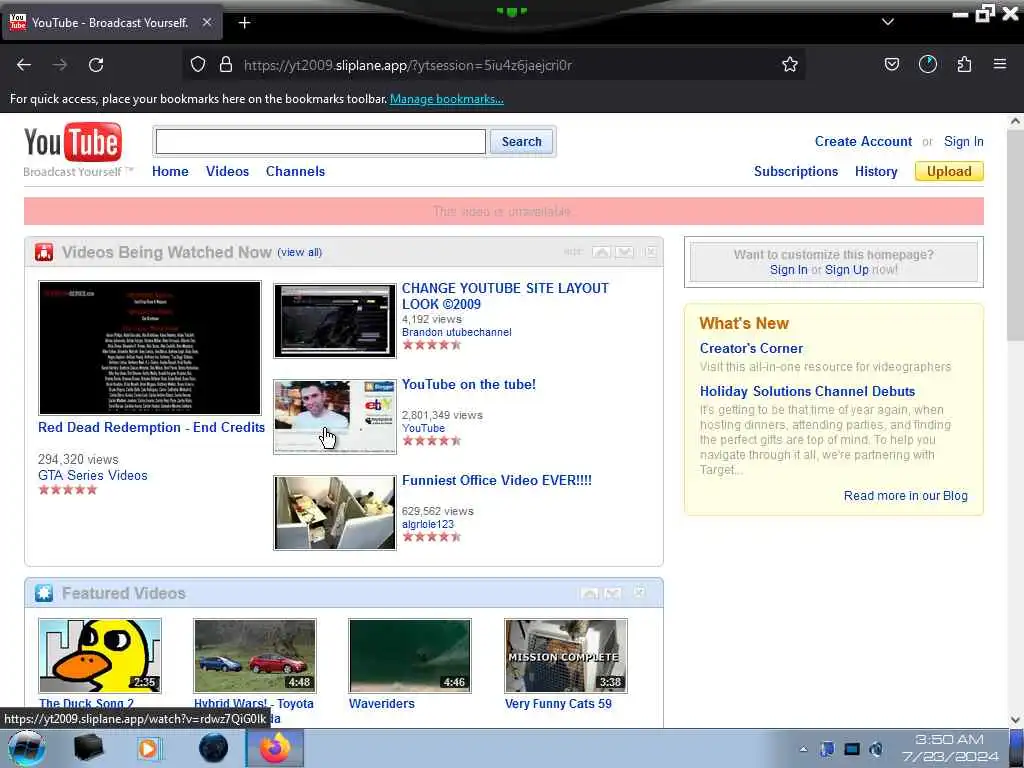The height and width of the screenshot is (768, 1024).
Task: Show hidden tray icons arrow
Action: tap(803, 749)
